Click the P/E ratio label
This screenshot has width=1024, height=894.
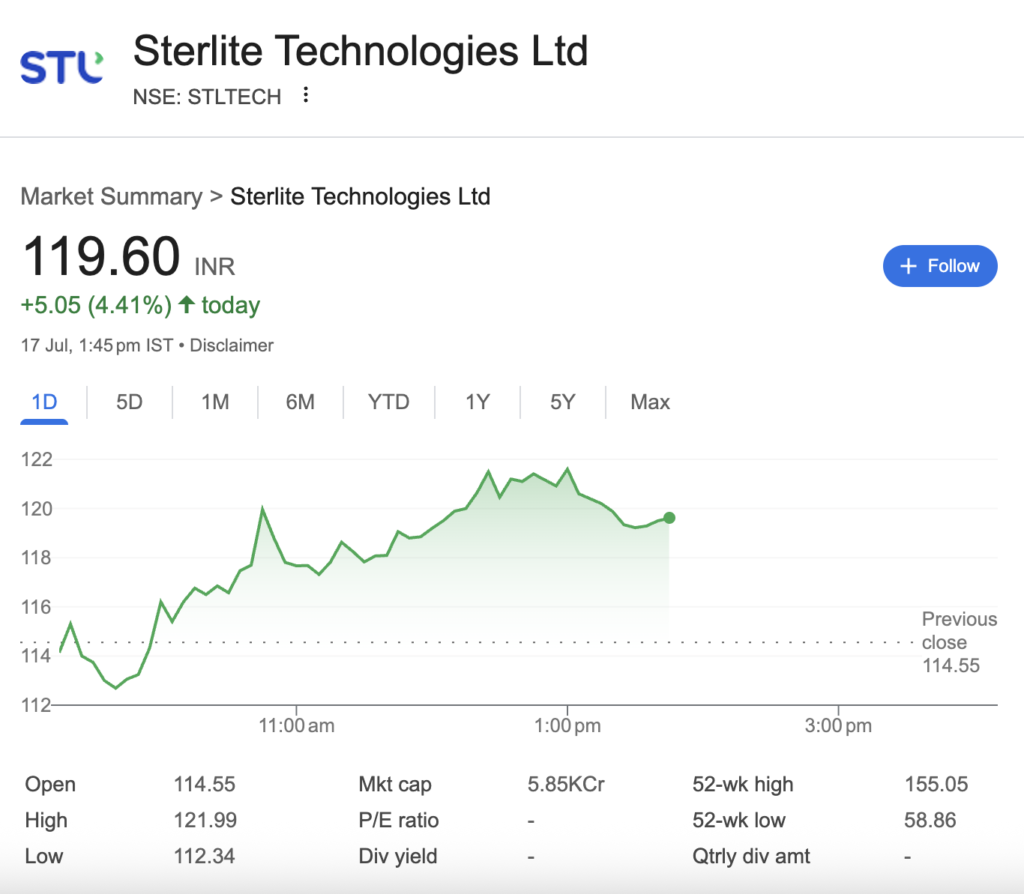pyautogui.click(x=398, y=820)
